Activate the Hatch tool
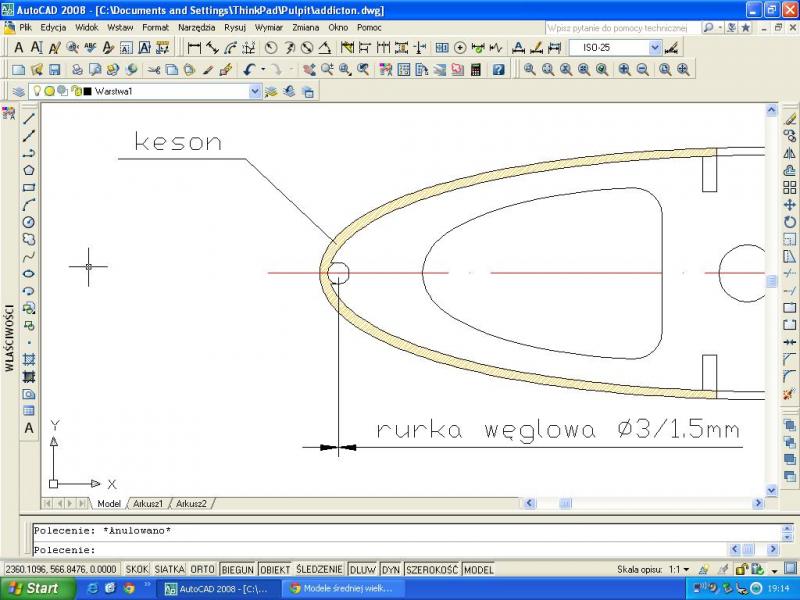This screenshot has height=600, width=800. [x=29, y=359]
